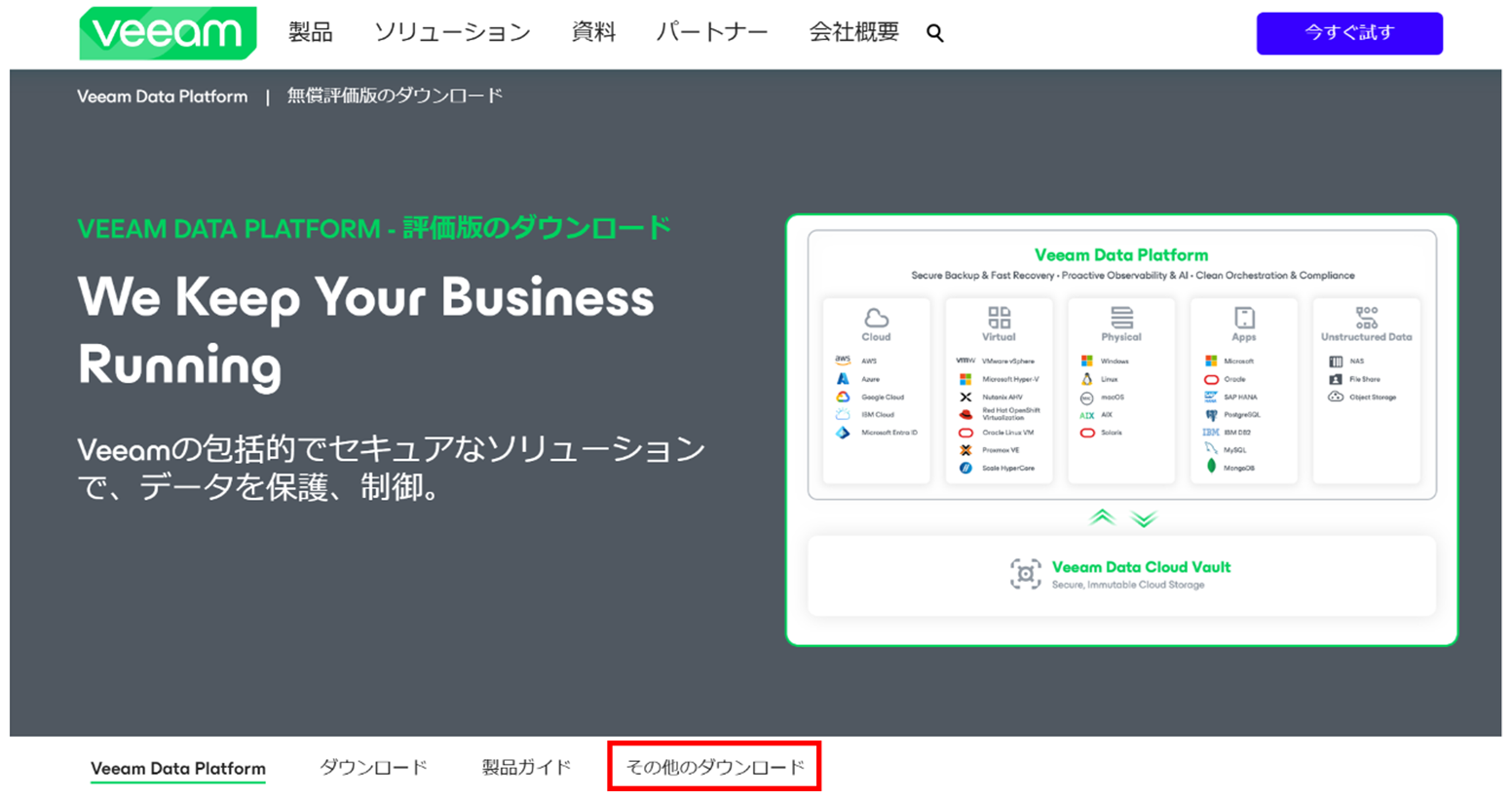Click the Veeam logo in the header
Screen dimensions: 1512x799
coord(166,32)
